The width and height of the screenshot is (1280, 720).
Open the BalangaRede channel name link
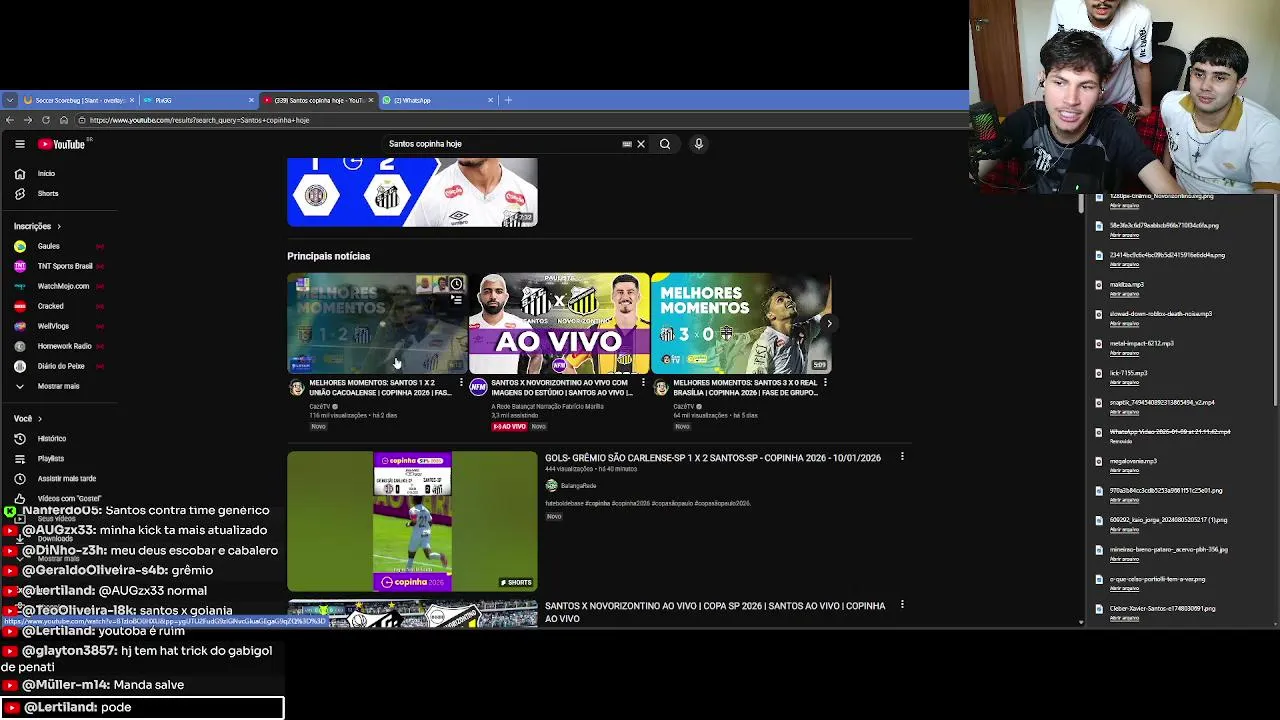coord(578,485)
